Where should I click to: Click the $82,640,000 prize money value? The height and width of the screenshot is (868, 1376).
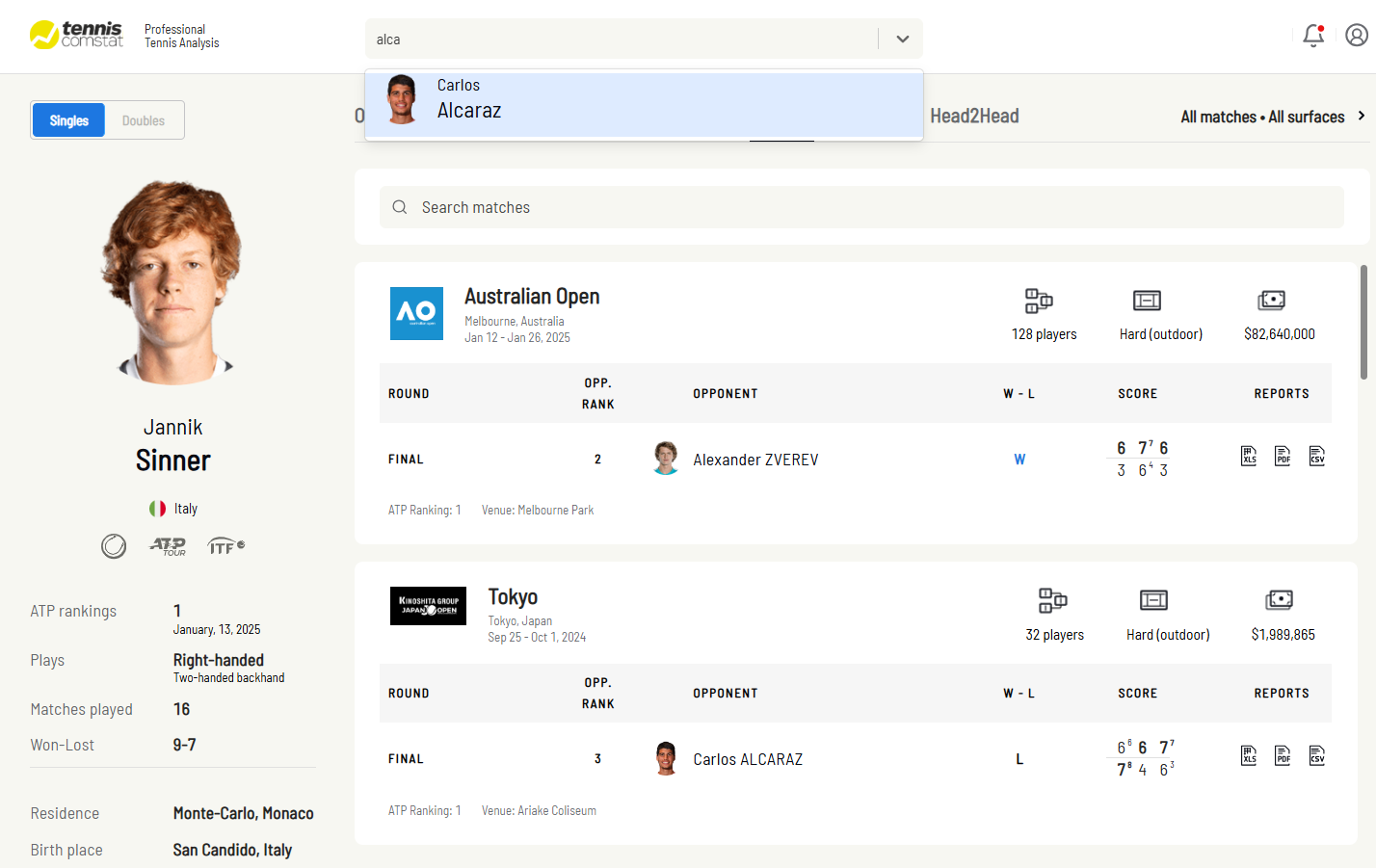tap(1280, 334)
